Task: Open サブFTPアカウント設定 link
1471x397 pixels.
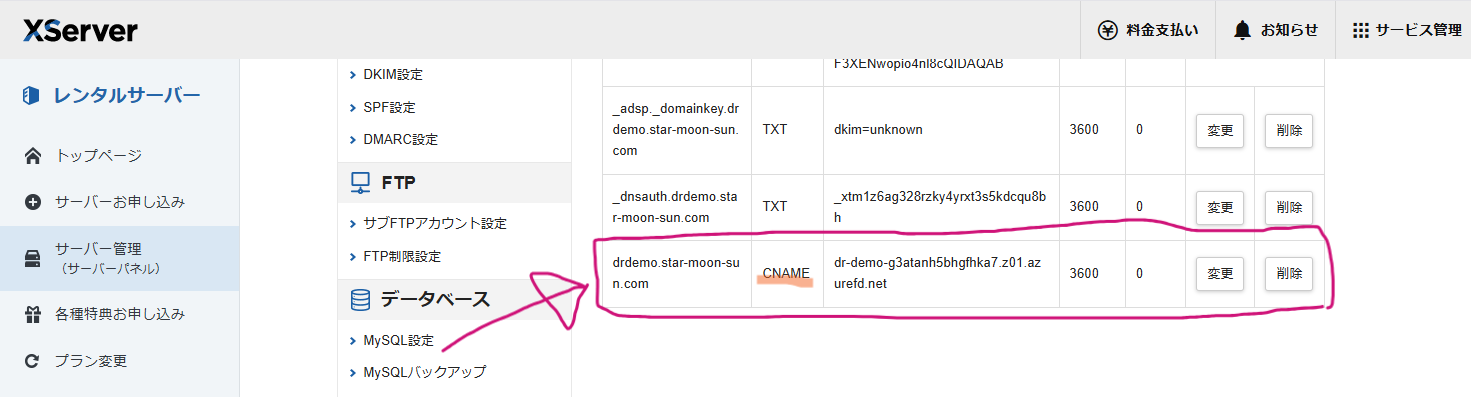Action: click(x=435, y=223)
